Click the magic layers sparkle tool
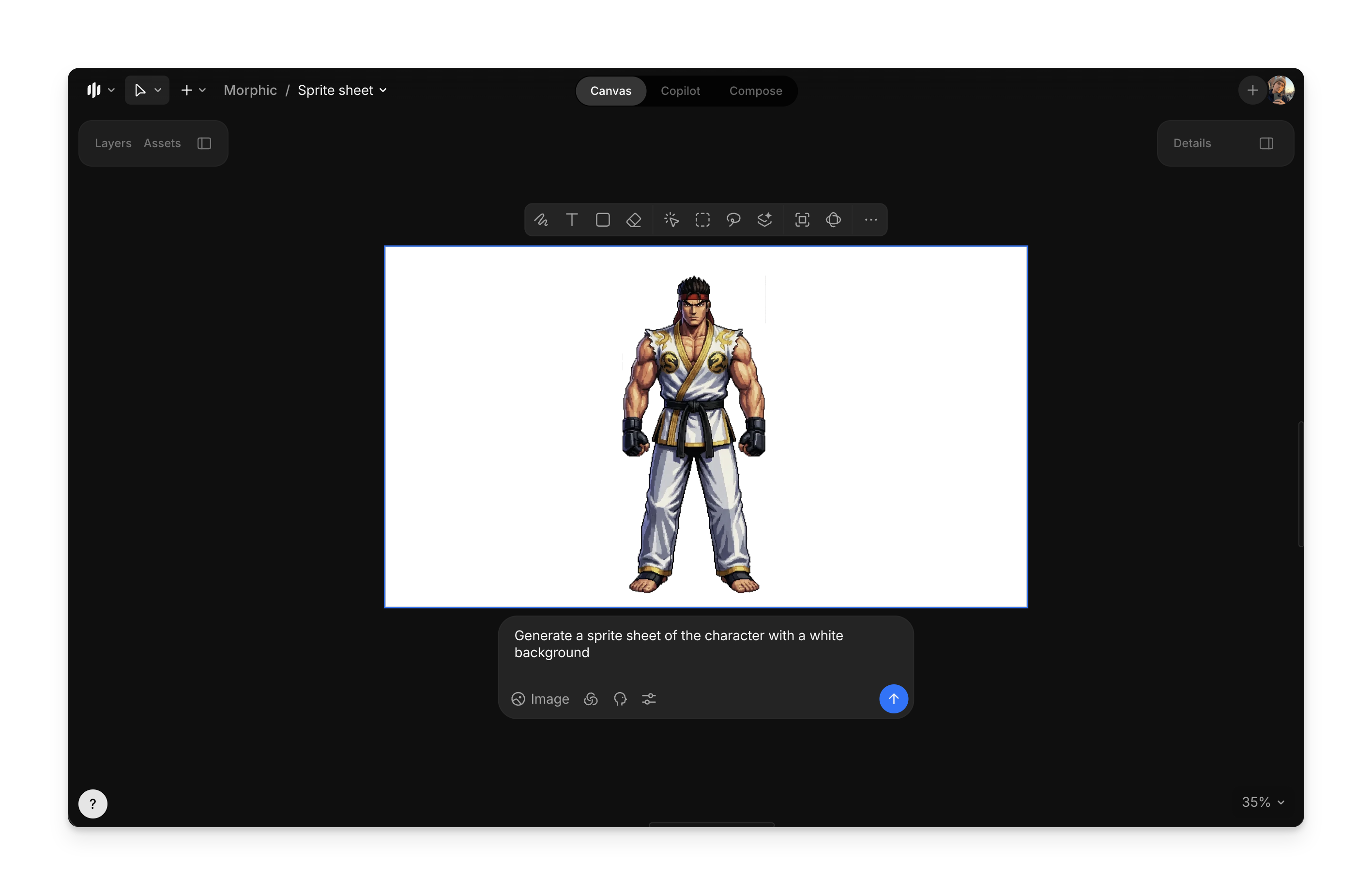The width and height of the screenshot is (1372, 895). (x=764, y=220)
